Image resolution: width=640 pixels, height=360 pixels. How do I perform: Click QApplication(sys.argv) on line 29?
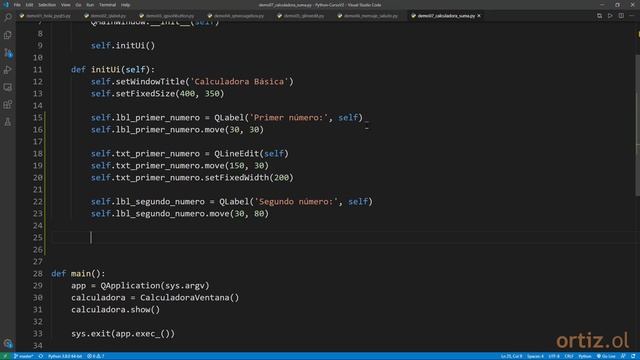[155, 285]
